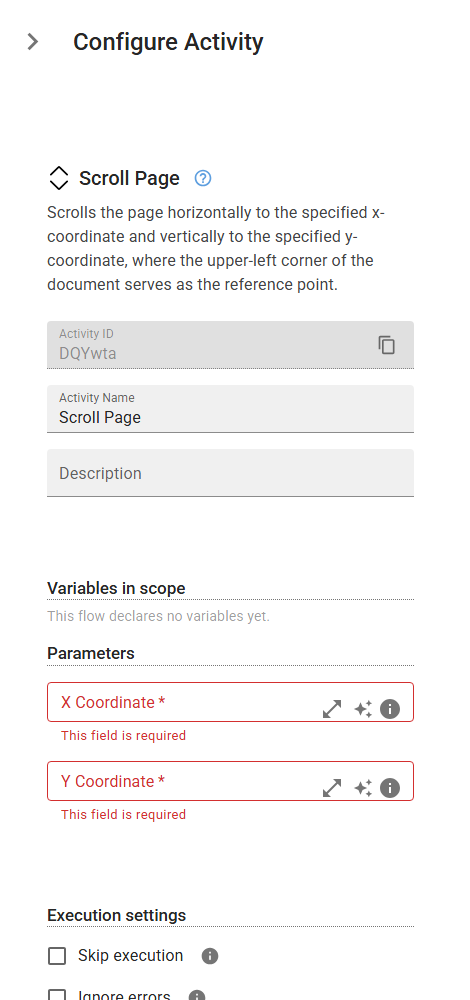
Task: Collapse the Configure Activity panel chevron
Action: click(x=33, y=42)
